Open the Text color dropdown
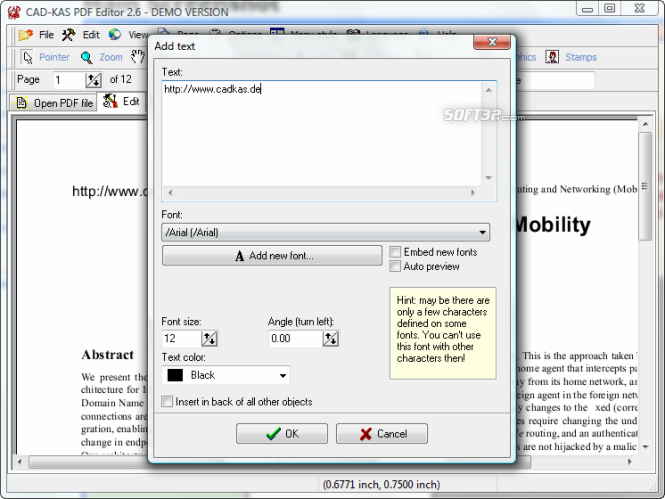The image size is (665, 499). pos(226,375)
